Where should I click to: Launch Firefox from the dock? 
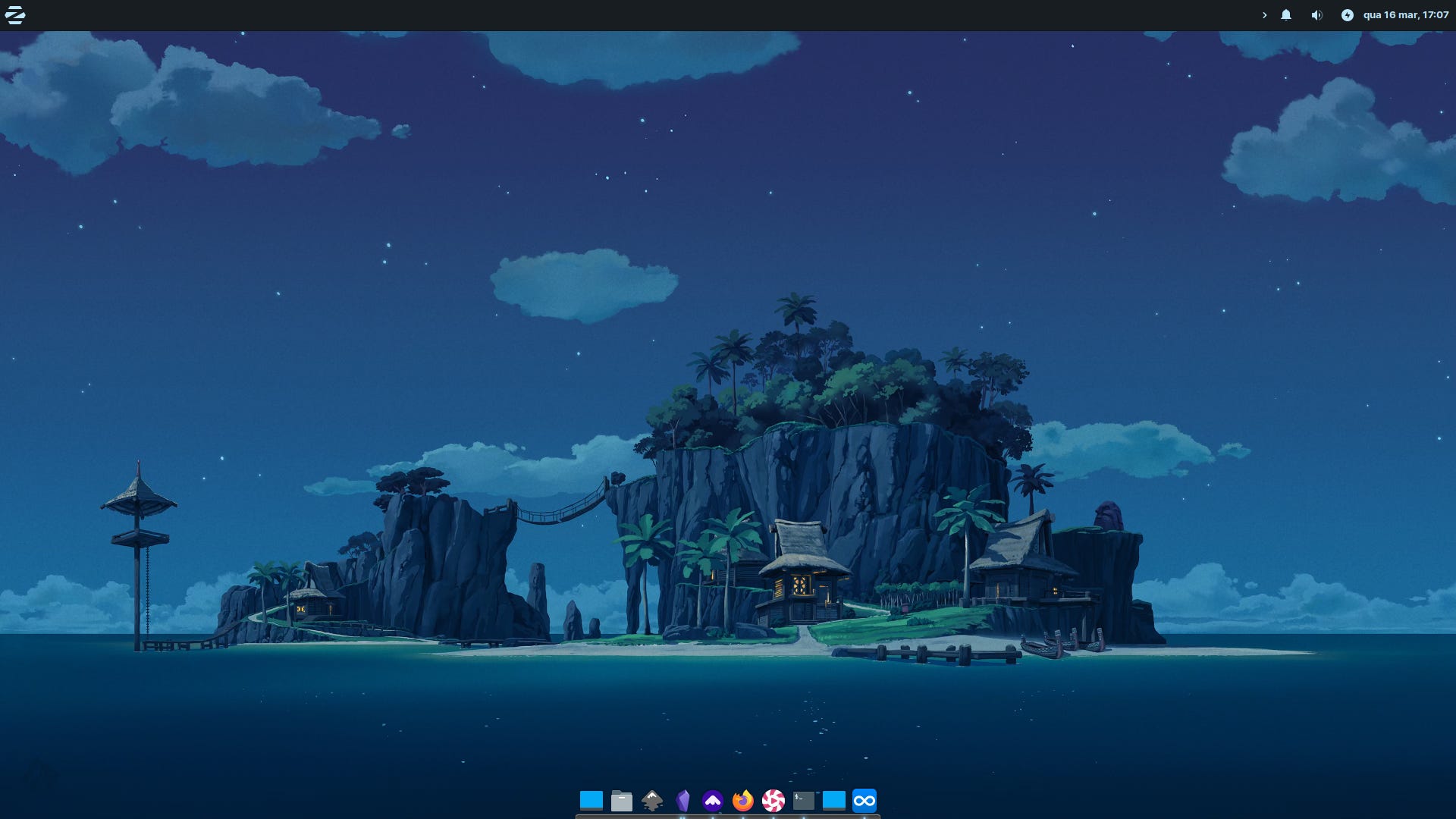(743, 801)
